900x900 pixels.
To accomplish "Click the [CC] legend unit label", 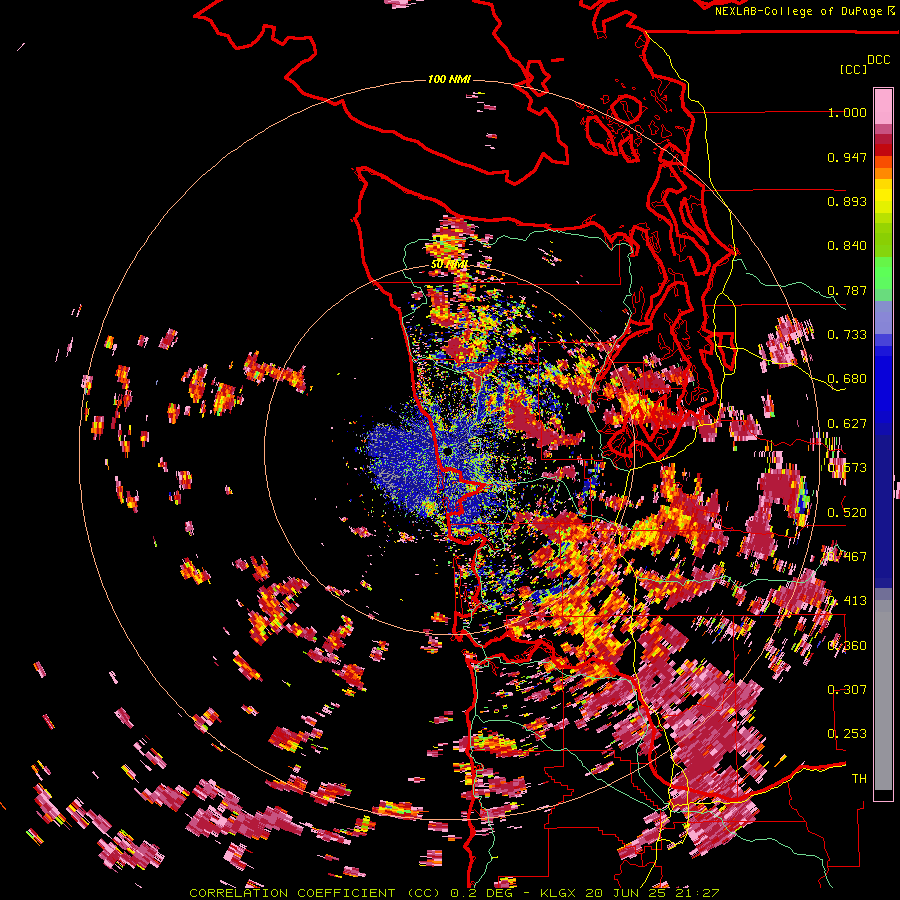I will (x=853, y=69).
